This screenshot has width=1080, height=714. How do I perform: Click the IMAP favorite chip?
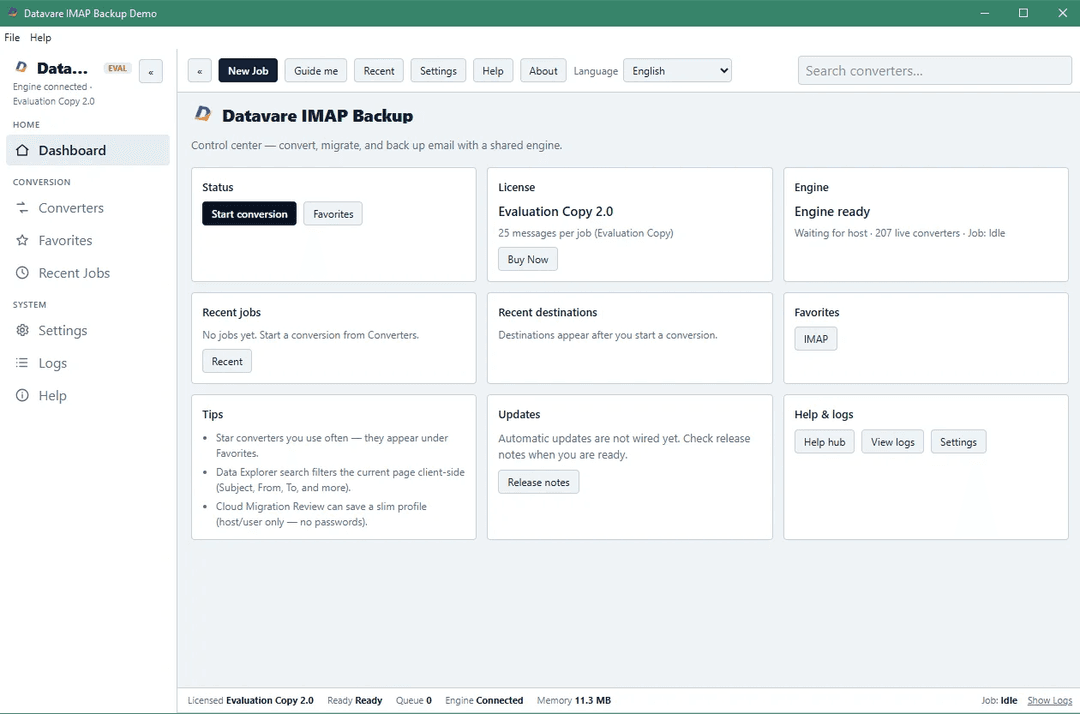[x=816, y=338]
